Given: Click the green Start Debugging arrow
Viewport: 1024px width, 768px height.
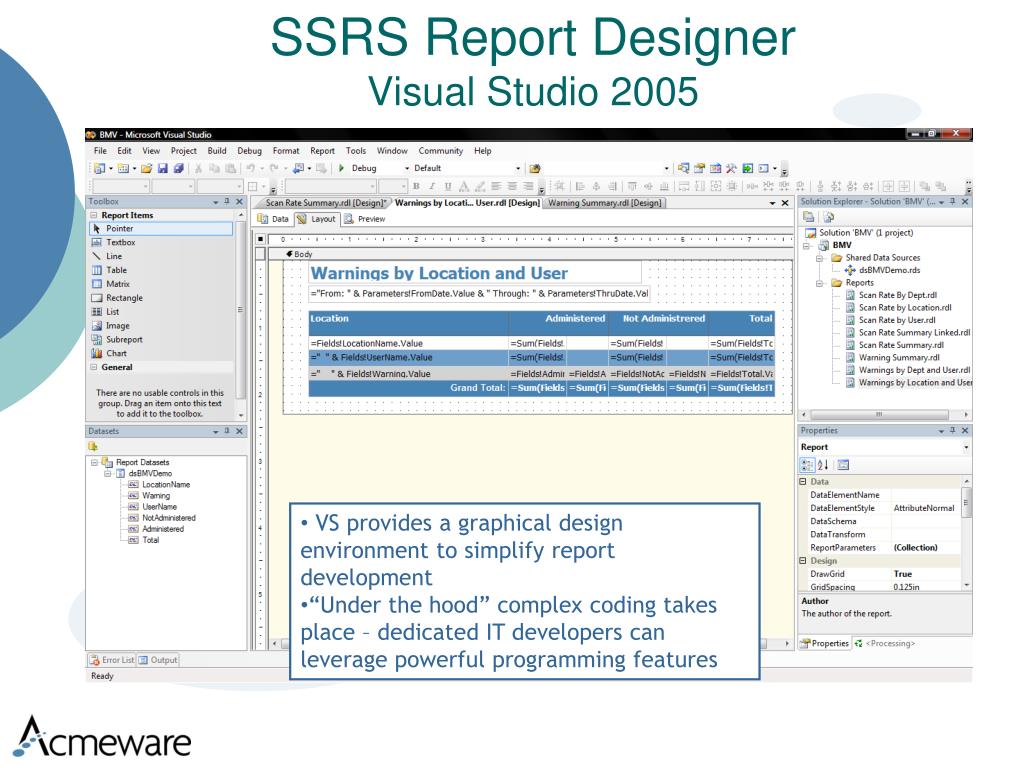Looking at the screenshot, I should tap(341, 168).
